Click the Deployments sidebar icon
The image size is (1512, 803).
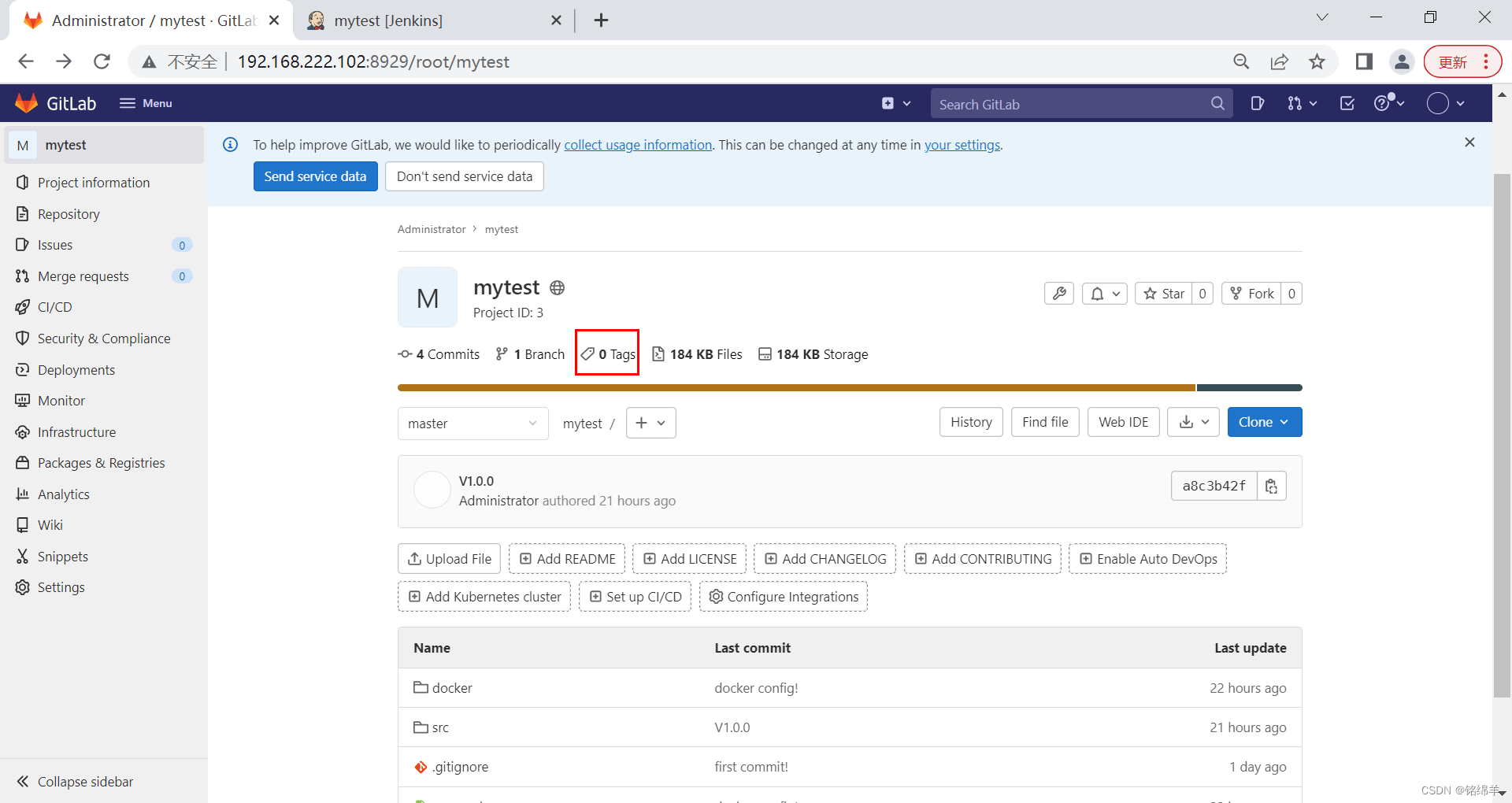22,369
